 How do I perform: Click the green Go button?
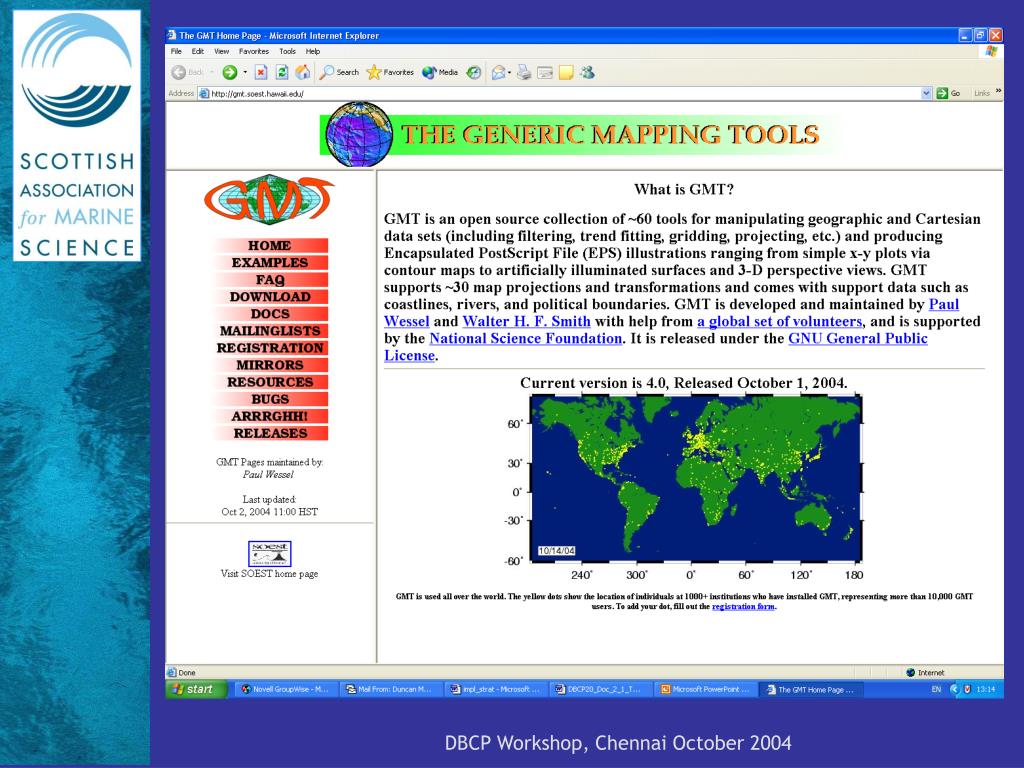(948, 93)
